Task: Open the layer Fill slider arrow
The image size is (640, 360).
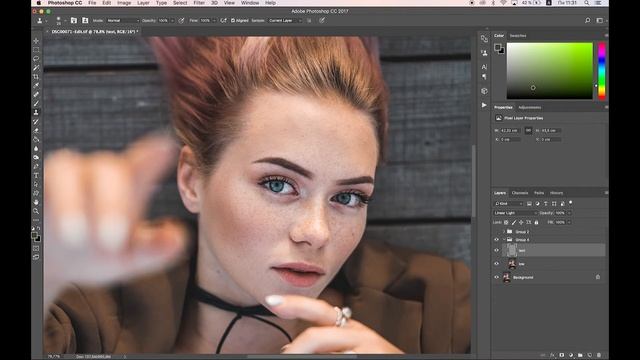Action: click(x=569, y=222)
